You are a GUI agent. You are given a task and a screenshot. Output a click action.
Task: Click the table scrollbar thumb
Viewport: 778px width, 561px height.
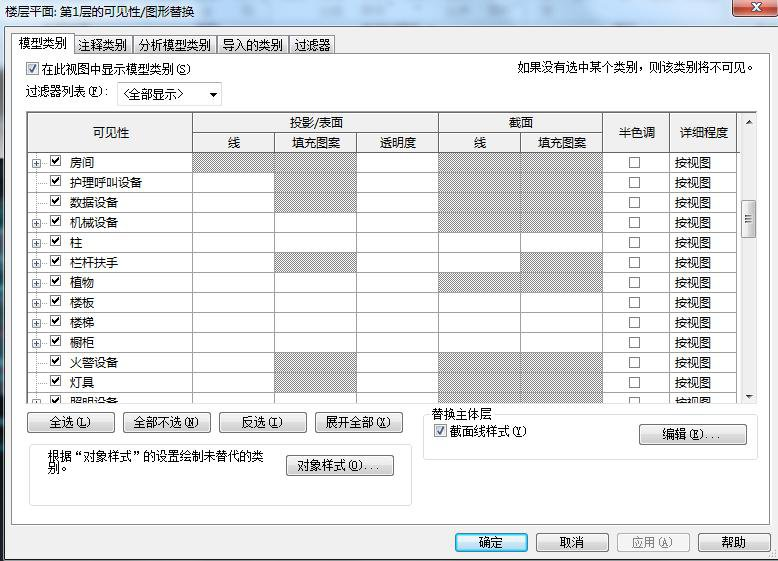pos(749,219)
